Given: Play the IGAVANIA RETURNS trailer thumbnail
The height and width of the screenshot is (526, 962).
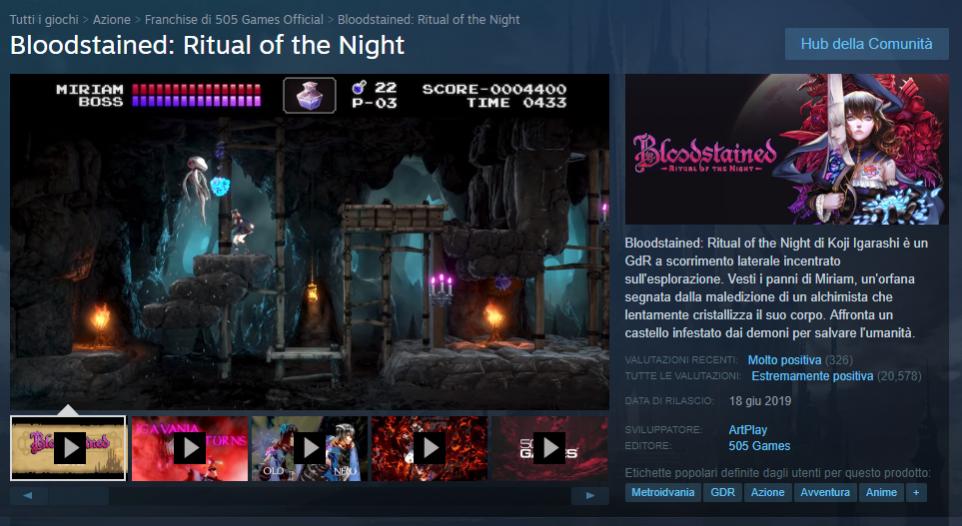Looking at the screenshot, I should (190, 448).
